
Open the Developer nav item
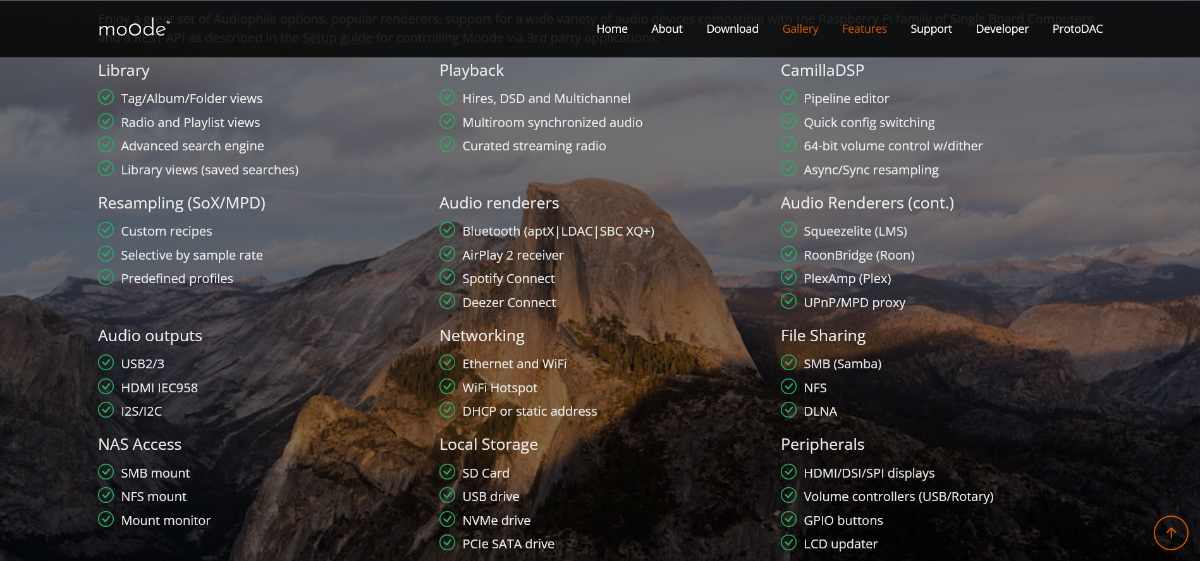1002,29
